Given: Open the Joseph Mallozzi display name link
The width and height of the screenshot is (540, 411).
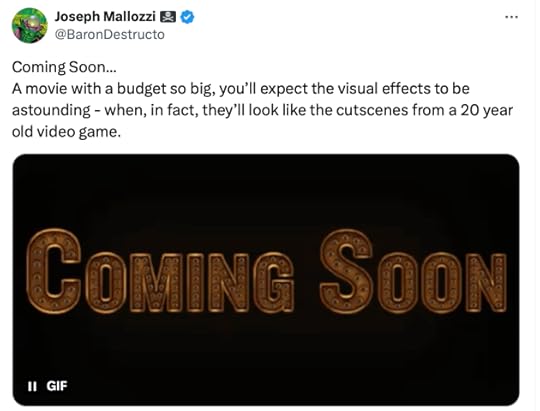Looking at the screenshot, I should tap(105, 17).
